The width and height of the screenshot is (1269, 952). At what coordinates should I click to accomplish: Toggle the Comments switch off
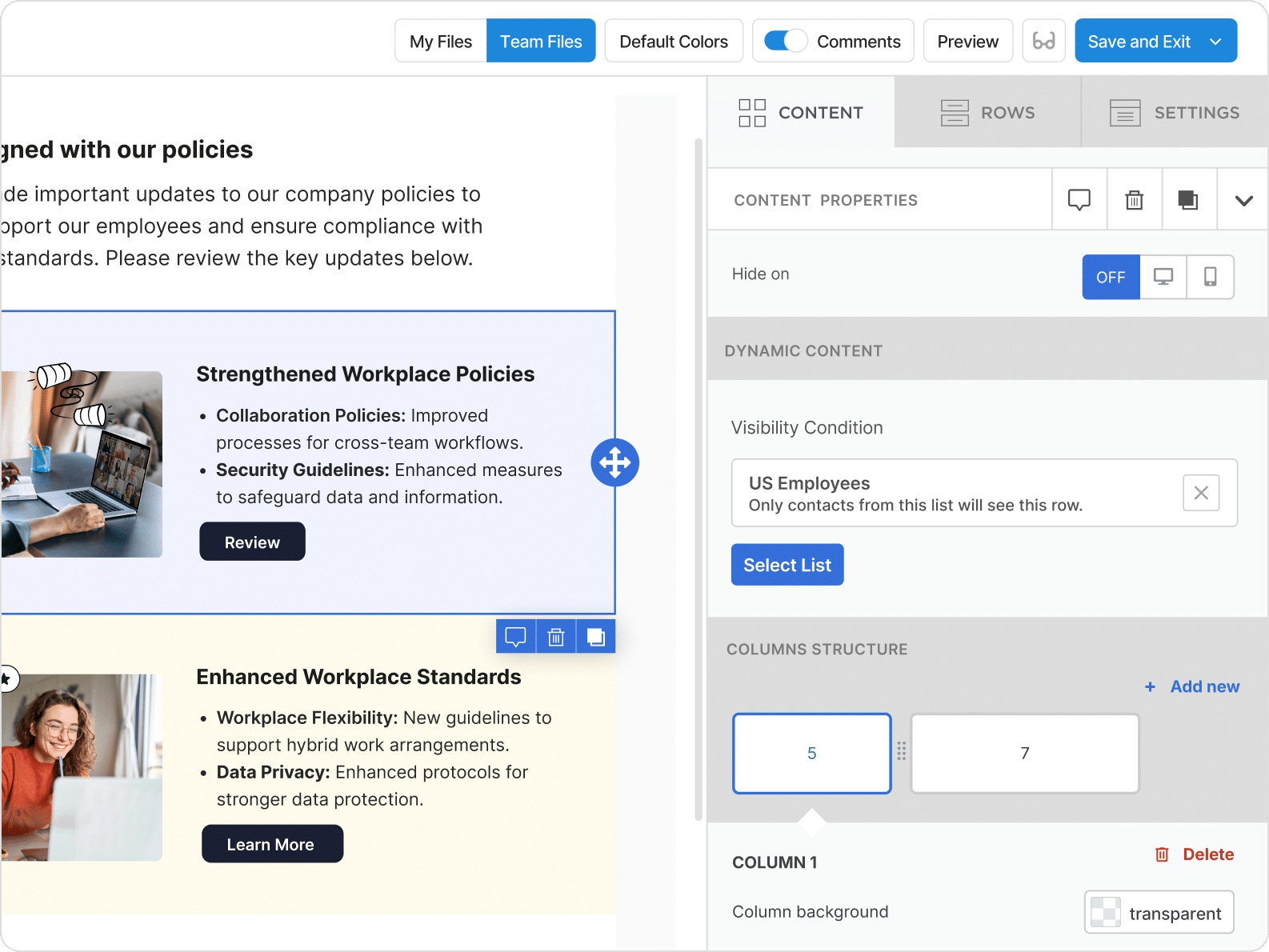(785, 41)
